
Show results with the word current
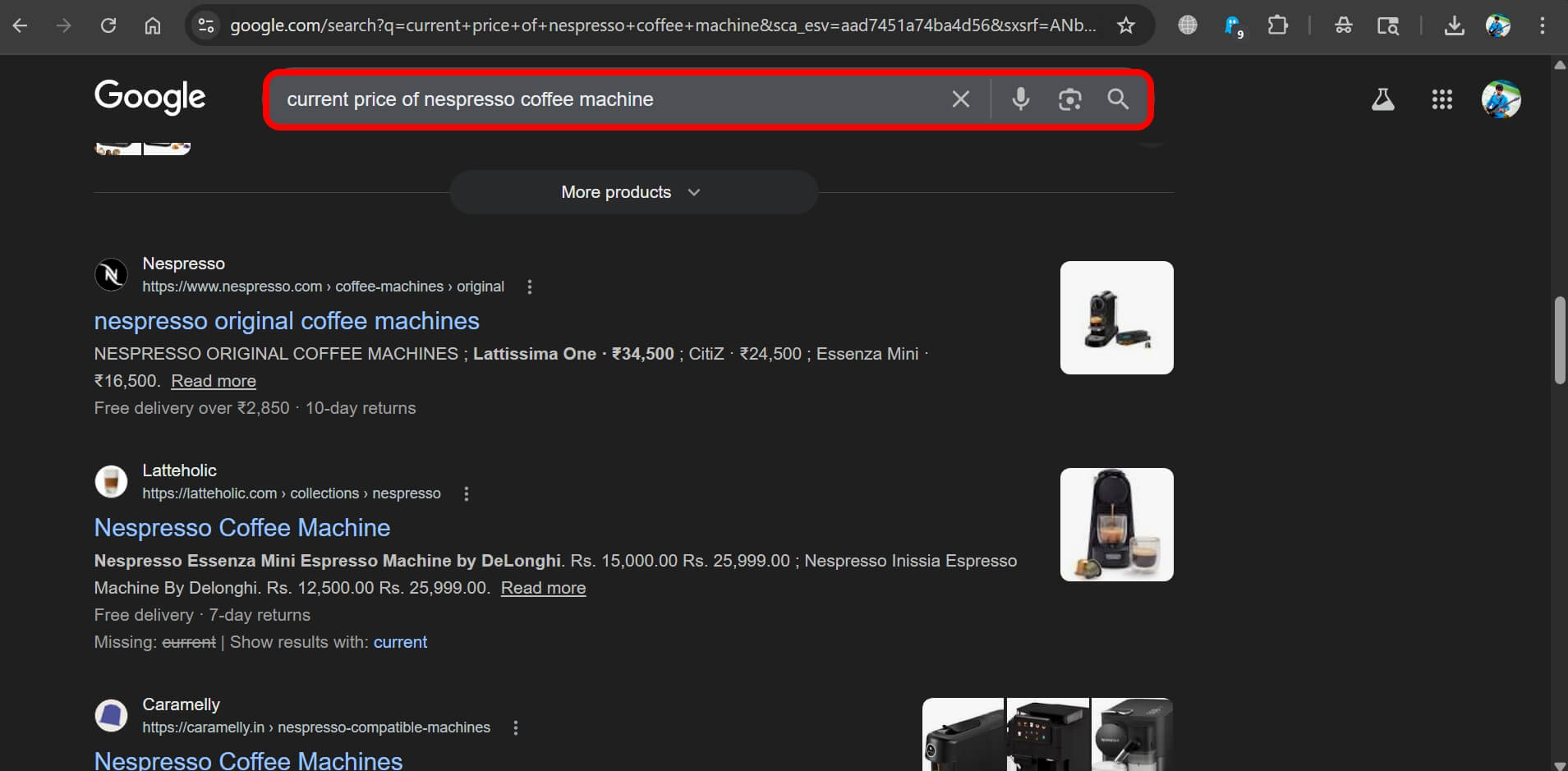[x=400, y=642]
